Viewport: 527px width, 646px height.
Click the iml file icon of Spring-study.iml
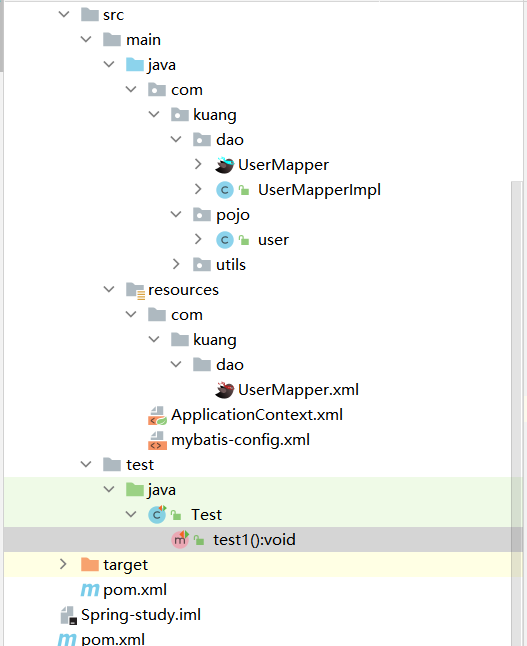click(x=68, y=615)
